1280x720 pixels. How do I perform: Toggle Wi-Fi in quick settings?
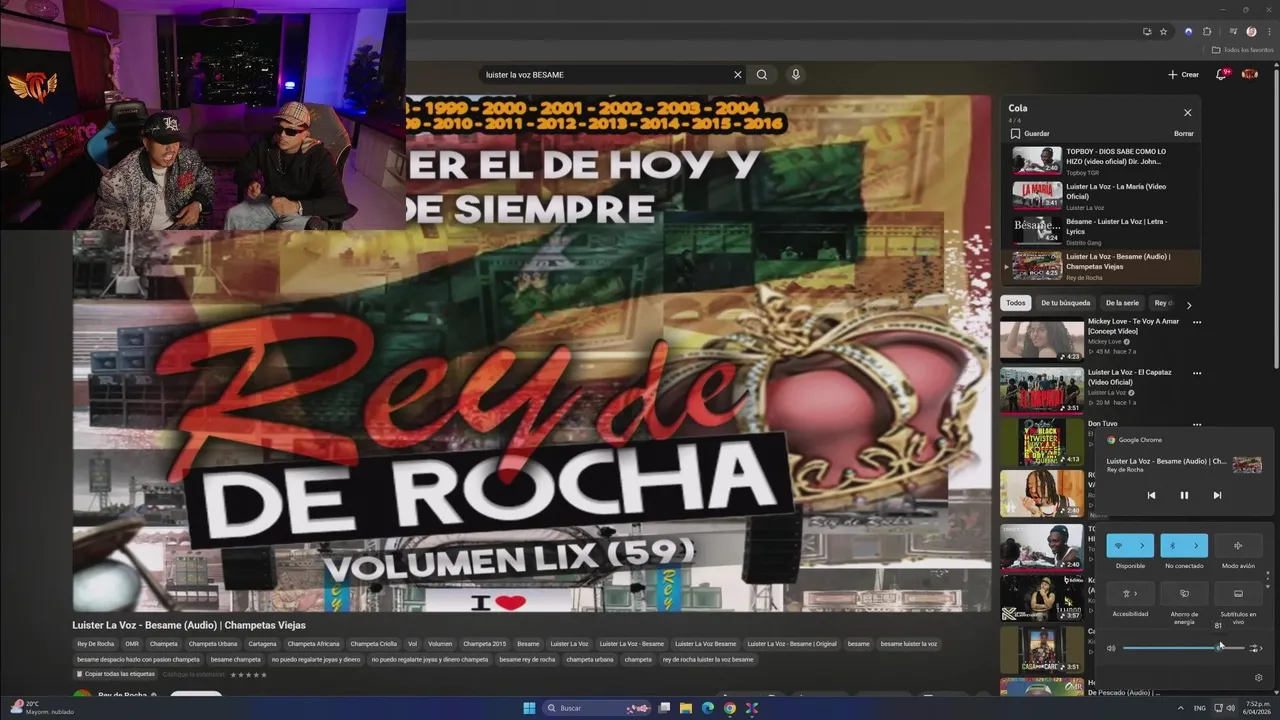point(1118,546)
